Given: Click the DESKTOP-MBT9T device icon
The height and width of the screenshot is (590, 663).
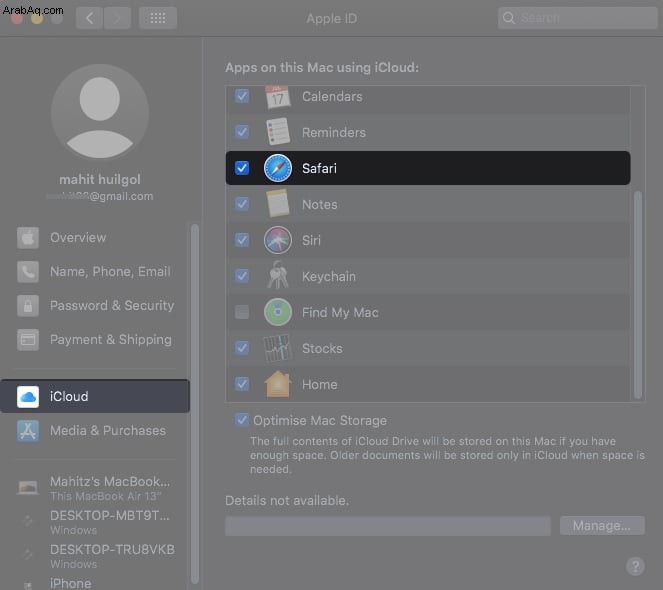Looking at the screenshot, I should click(x=28, y=521).
